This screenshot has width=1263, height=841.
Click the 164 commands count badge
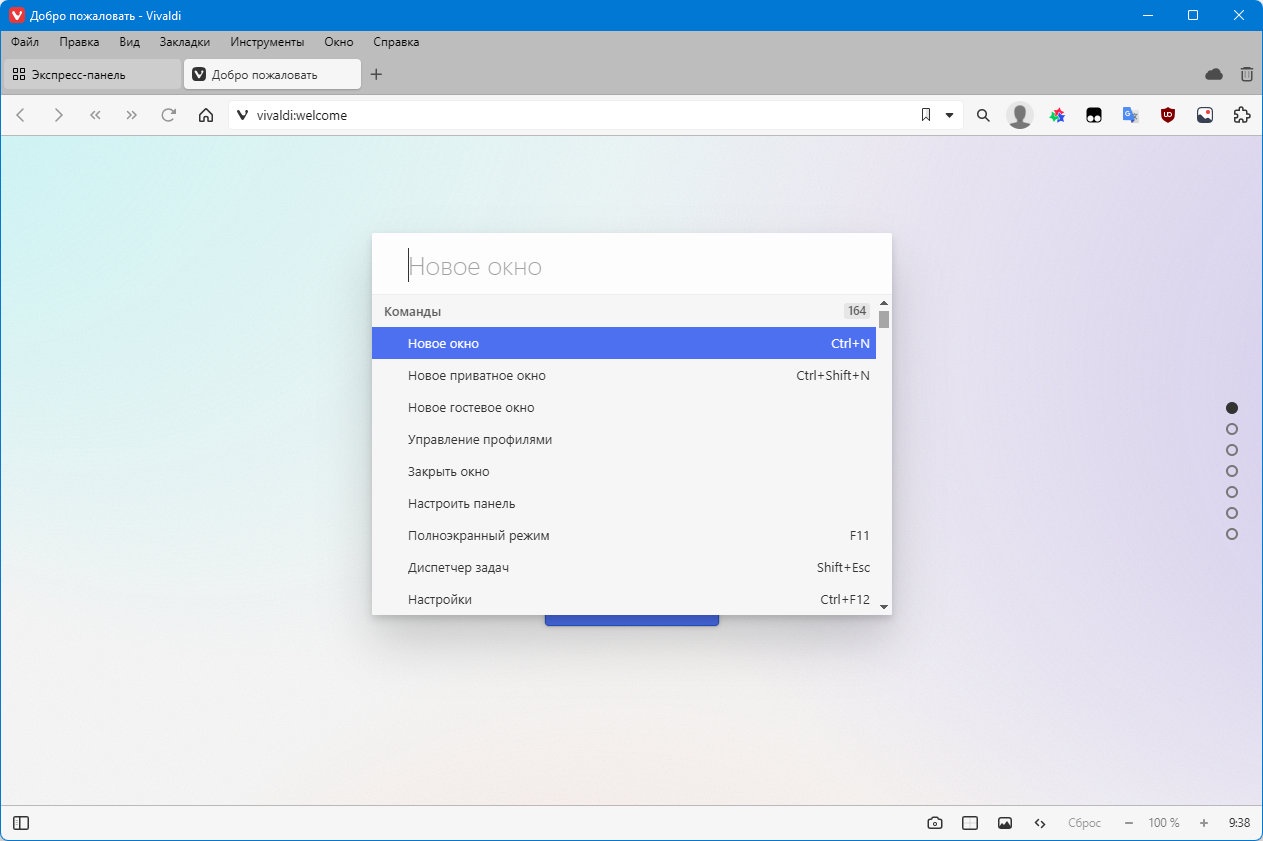(x=857, y=311)
